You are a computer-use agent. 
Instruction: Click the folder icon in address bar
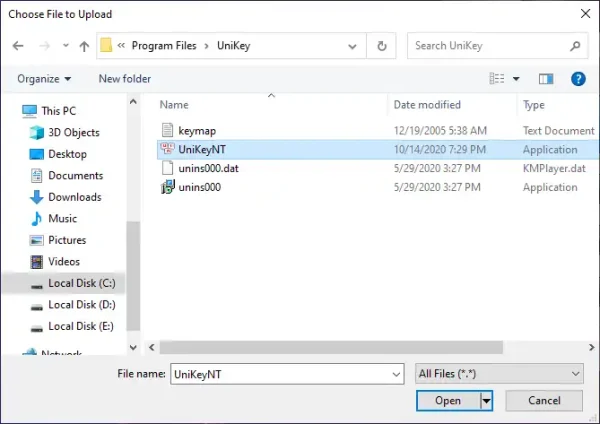tap(106, 46)
